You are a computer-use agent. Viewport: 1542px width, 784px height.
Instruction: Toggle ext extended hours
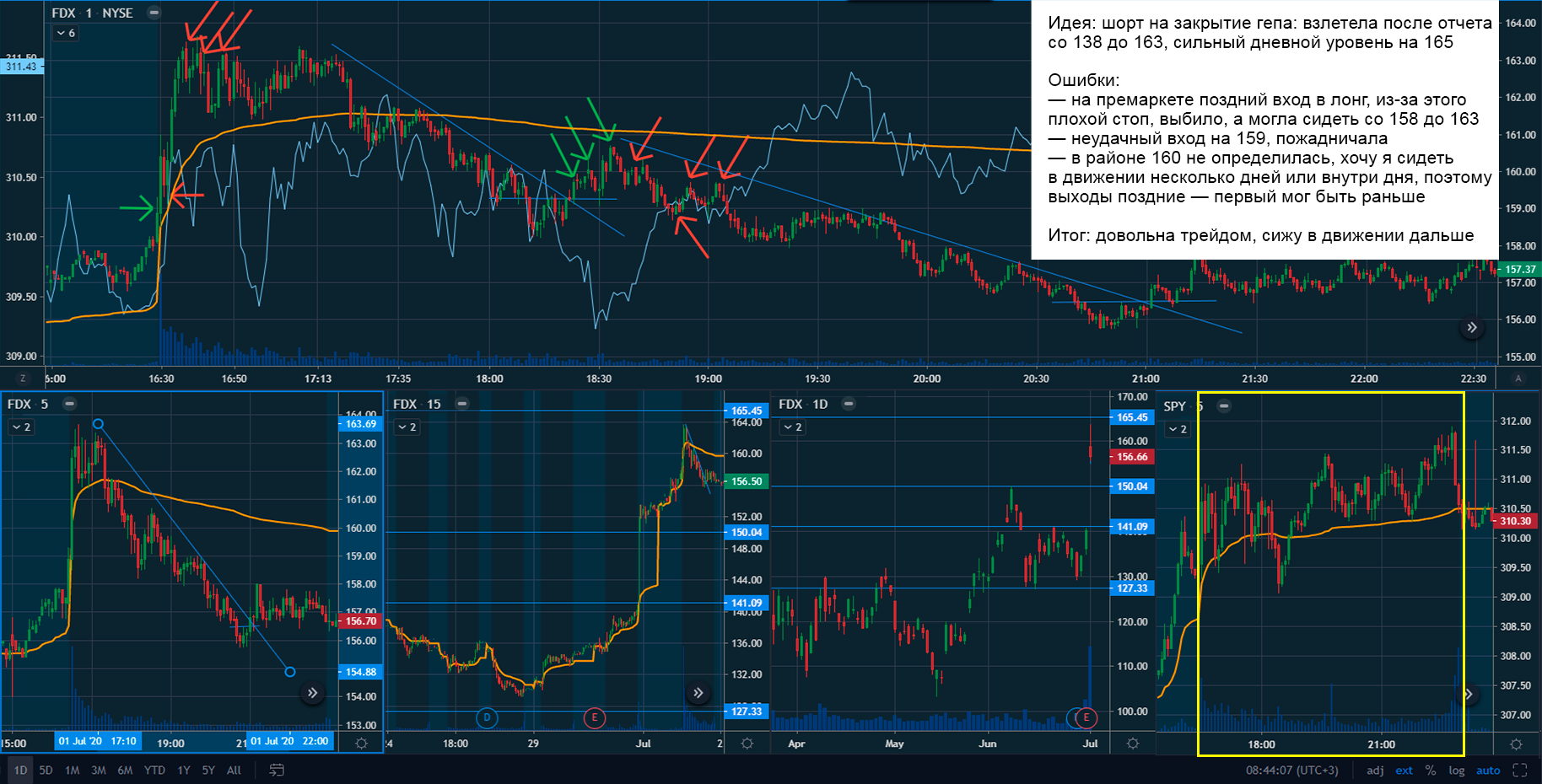1404,770
